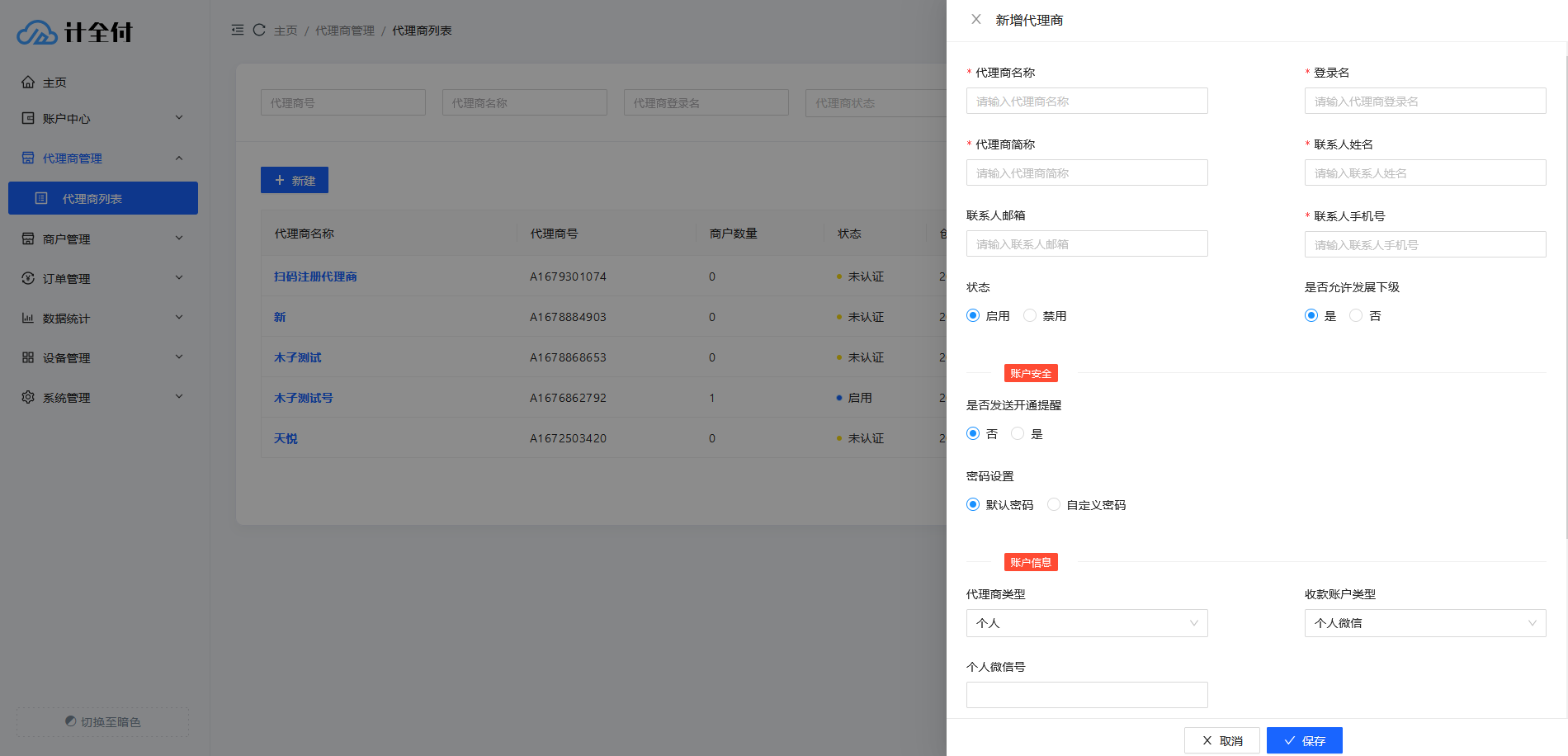1568x756 pixels.
Task: Select 启用 status radio
Action: (973, 315)
